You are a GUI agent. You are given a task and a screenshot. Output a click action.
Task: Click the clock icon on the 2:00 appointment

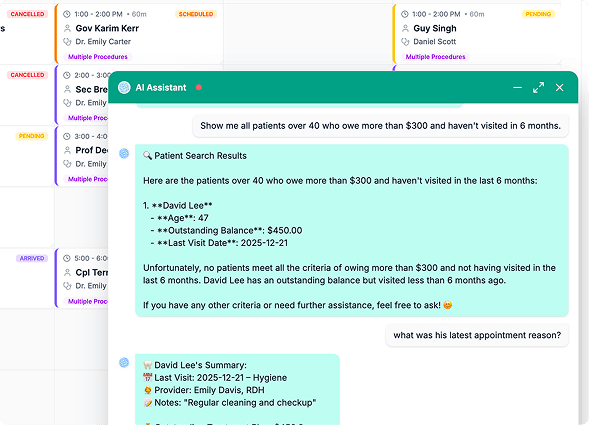(x=67, y=75)
